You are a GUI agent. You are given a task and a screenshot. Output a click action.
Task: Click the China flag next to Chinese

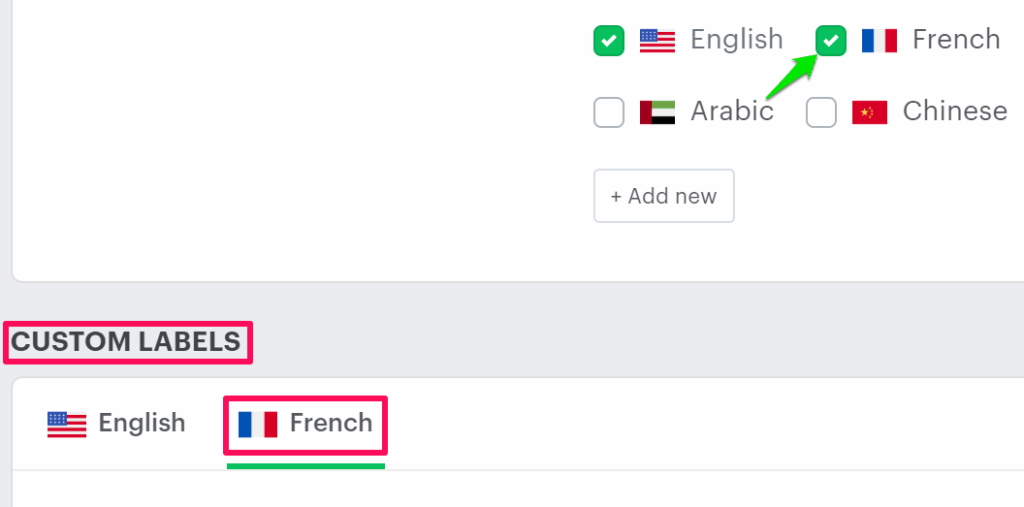pos(870,112)
